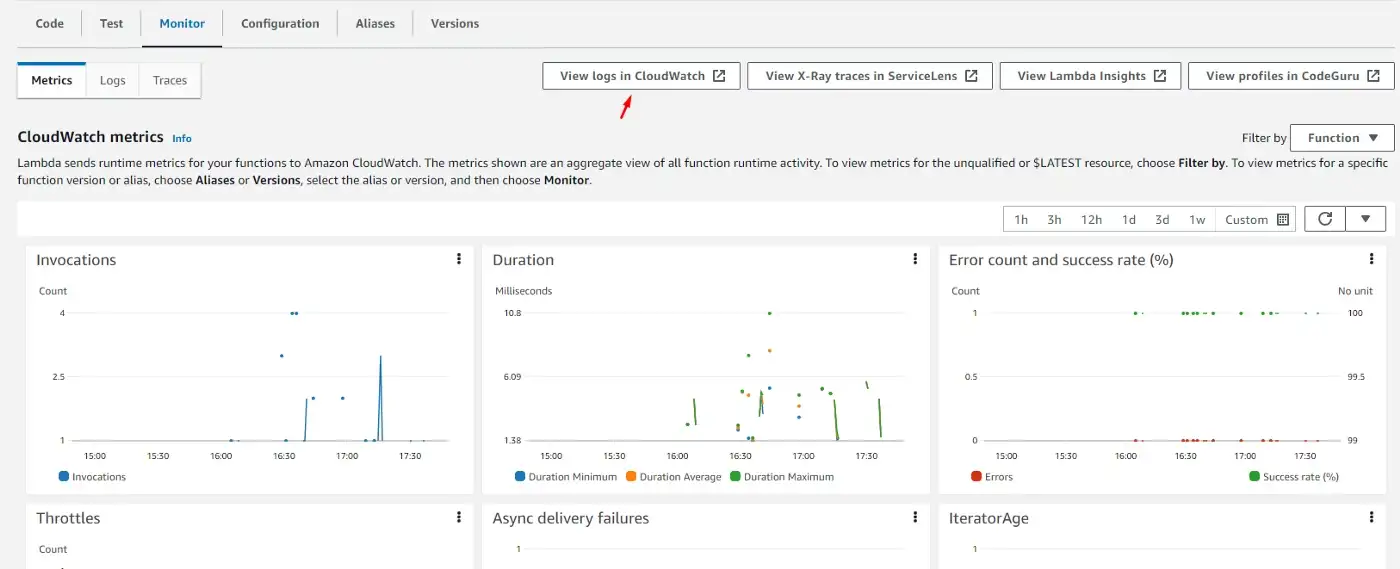
Task: Click View profiles in CodeGuru
Action: pyautogui.click(x=1291, y=76)
